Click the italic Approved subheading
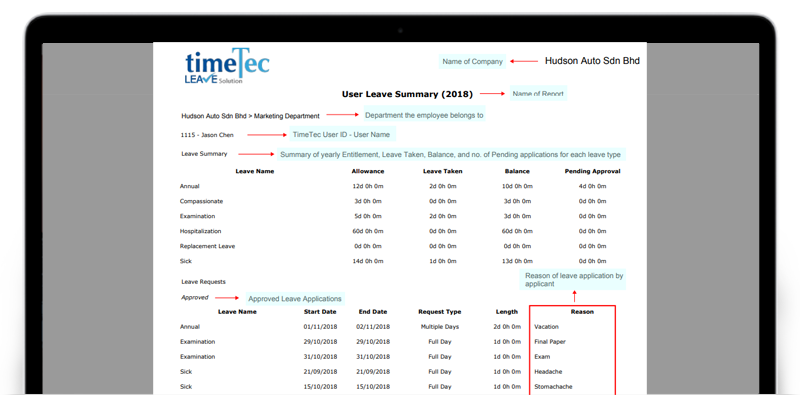800x395 pixels. coord(195,297)
